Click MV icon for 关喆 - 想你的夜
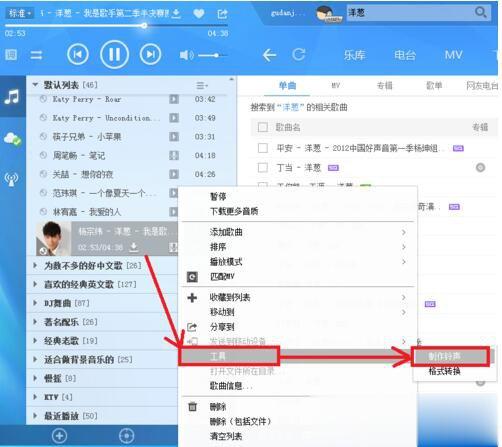Image resolution: width=502 pixels, height=447 pixels. pos(174,174)
